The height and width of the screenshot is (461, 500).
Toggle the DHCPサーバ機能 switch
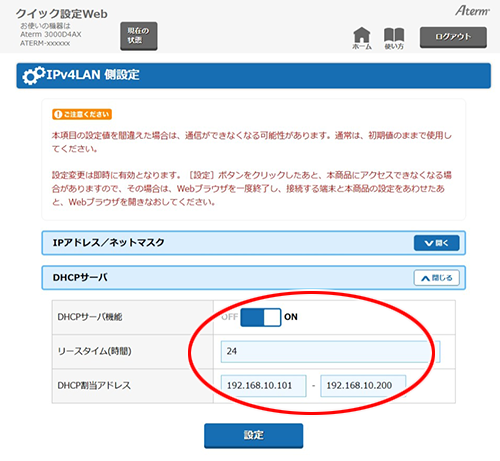(261, 317)
